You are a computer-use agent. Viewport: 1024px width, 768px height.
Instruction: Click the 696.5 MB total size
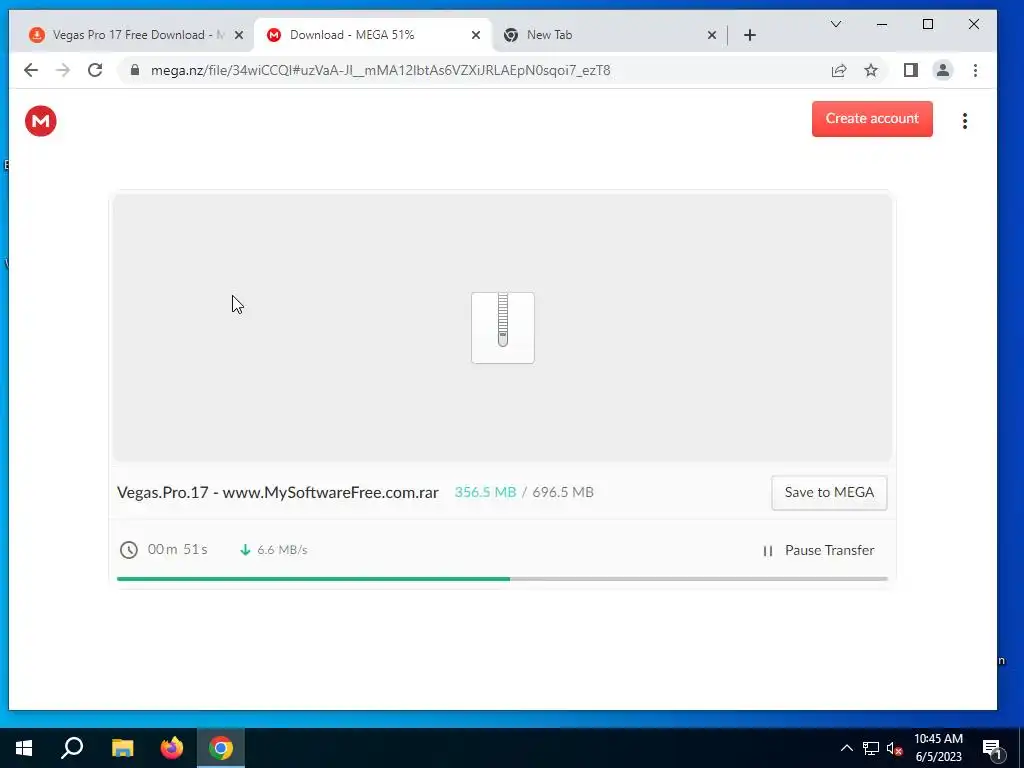point(563,492)
